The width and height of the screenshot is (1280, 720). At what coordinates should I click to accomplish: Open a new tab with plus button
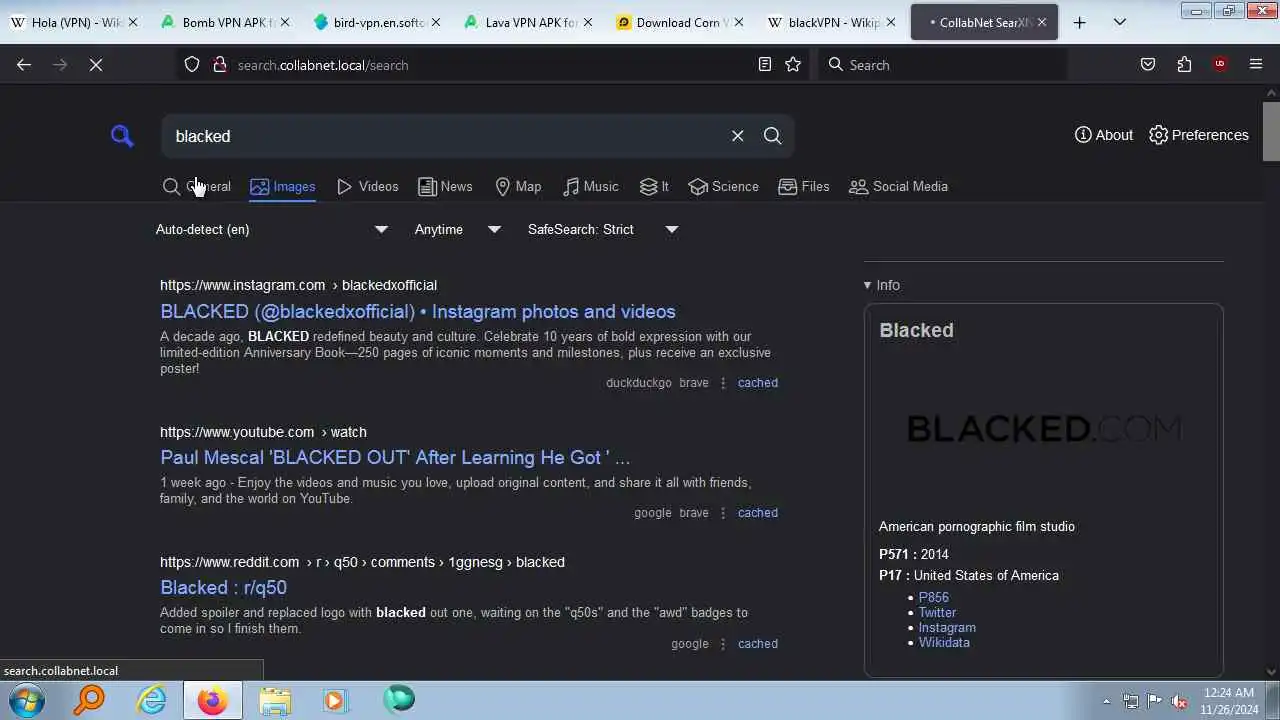click(x=1079, y=22)
